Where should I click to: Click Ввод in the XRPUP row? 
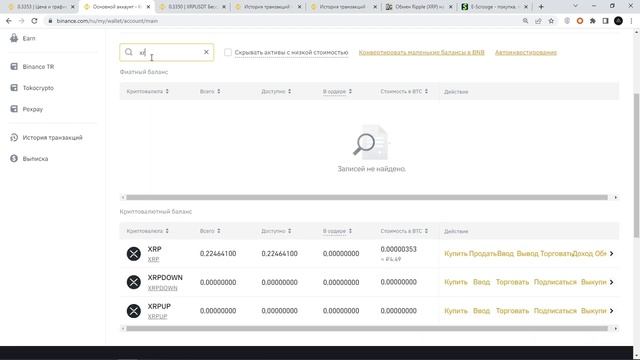(481, 311)
